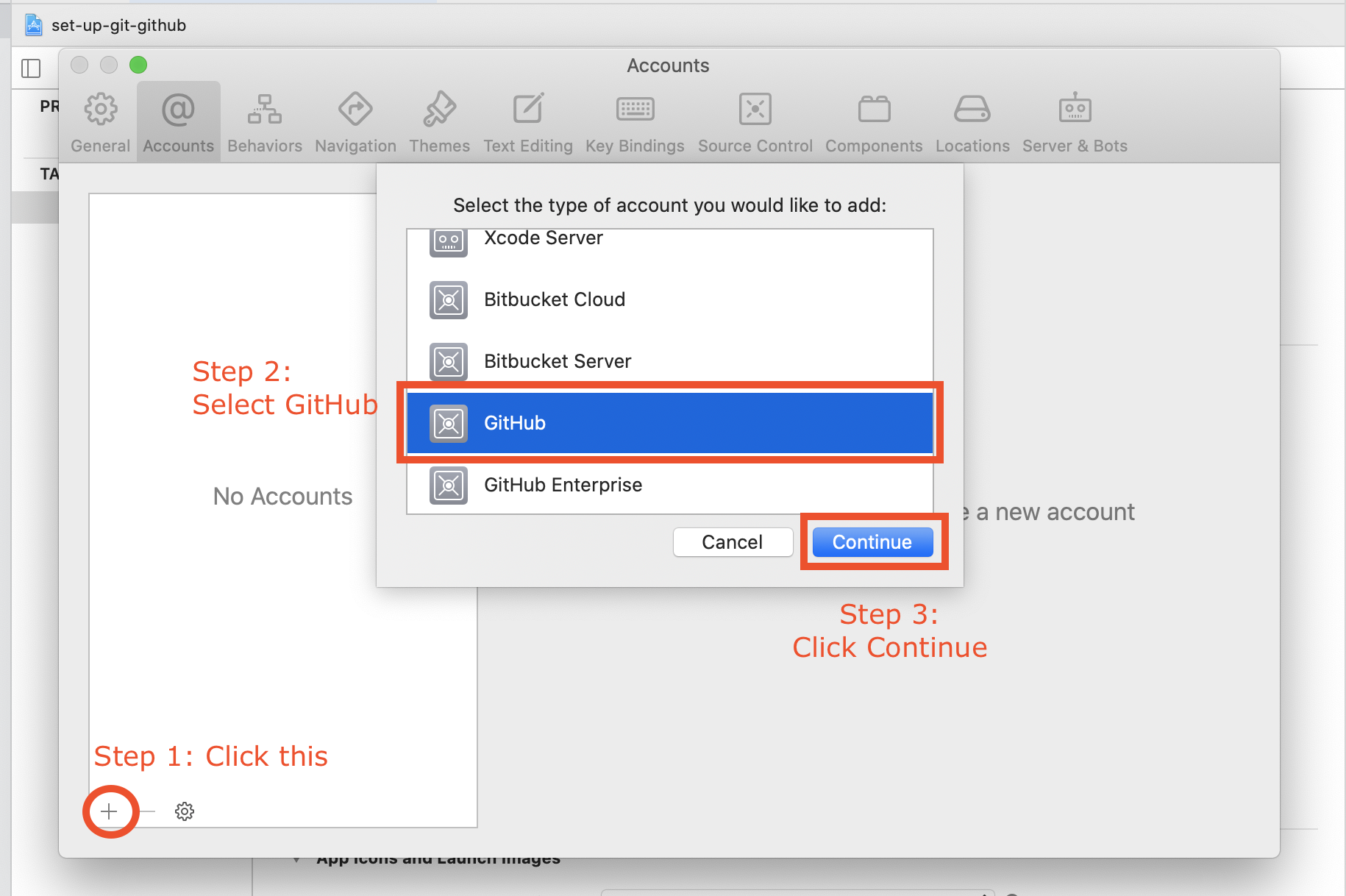Click the Bitbucket Cloud row icon
1346x896 pixels.
(x=449, y=300)
